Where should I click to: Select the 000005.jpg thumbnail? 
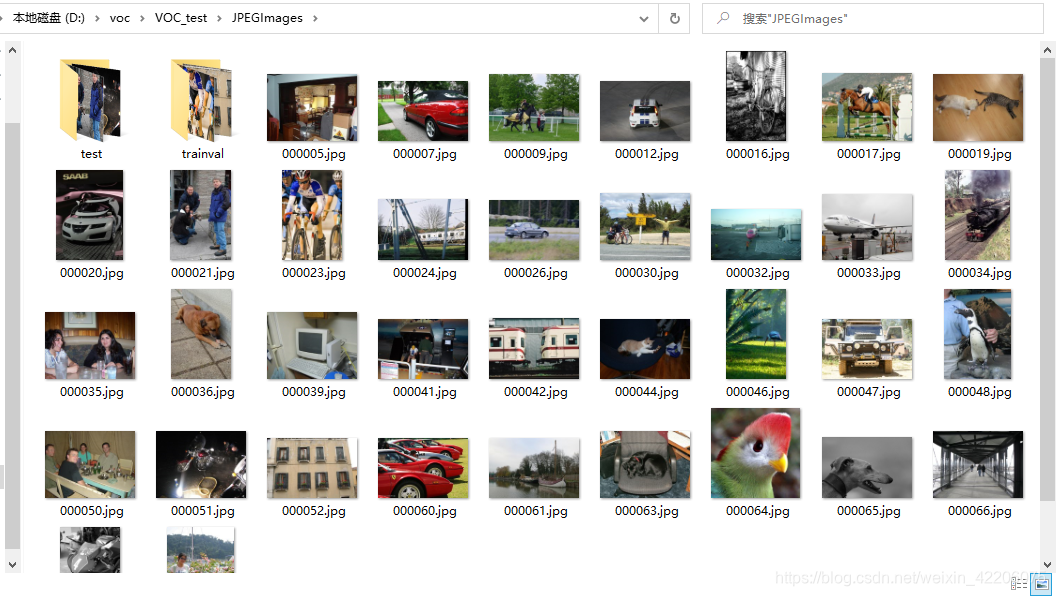pos(312,108)
